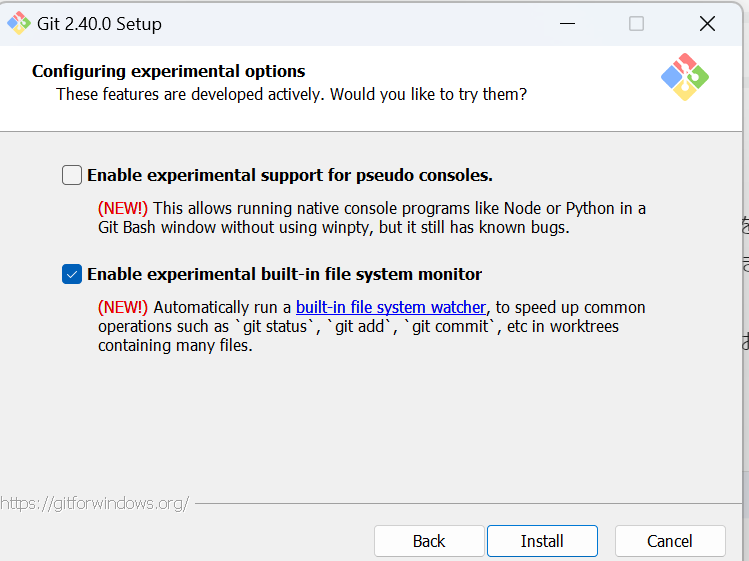Click the "Enable experimental built-in file system monitor" label

[285, 274]
